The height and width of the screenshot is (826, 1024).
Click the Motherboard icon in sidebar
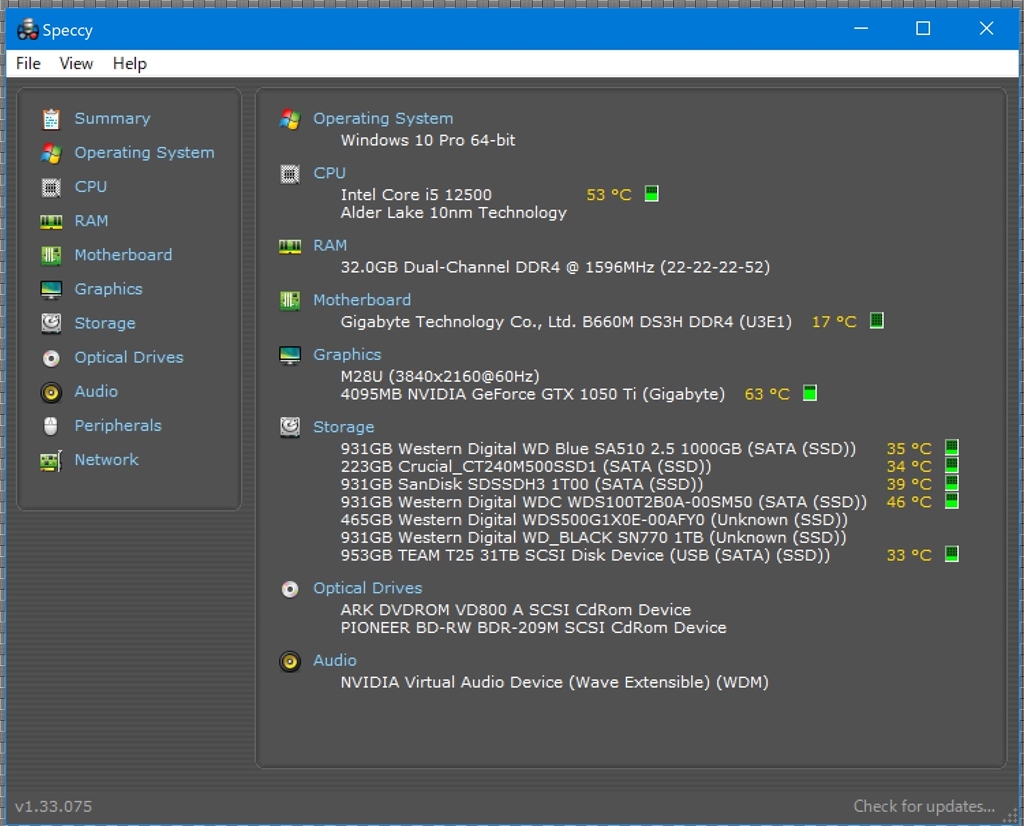[51, 255]
